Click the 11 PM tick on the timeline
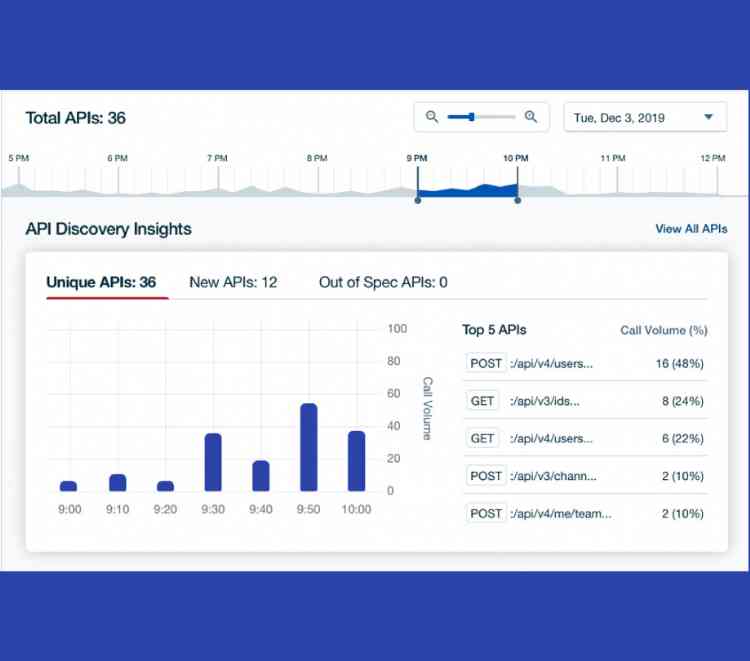Screen dimensions: 750x661 coord(613,158)
